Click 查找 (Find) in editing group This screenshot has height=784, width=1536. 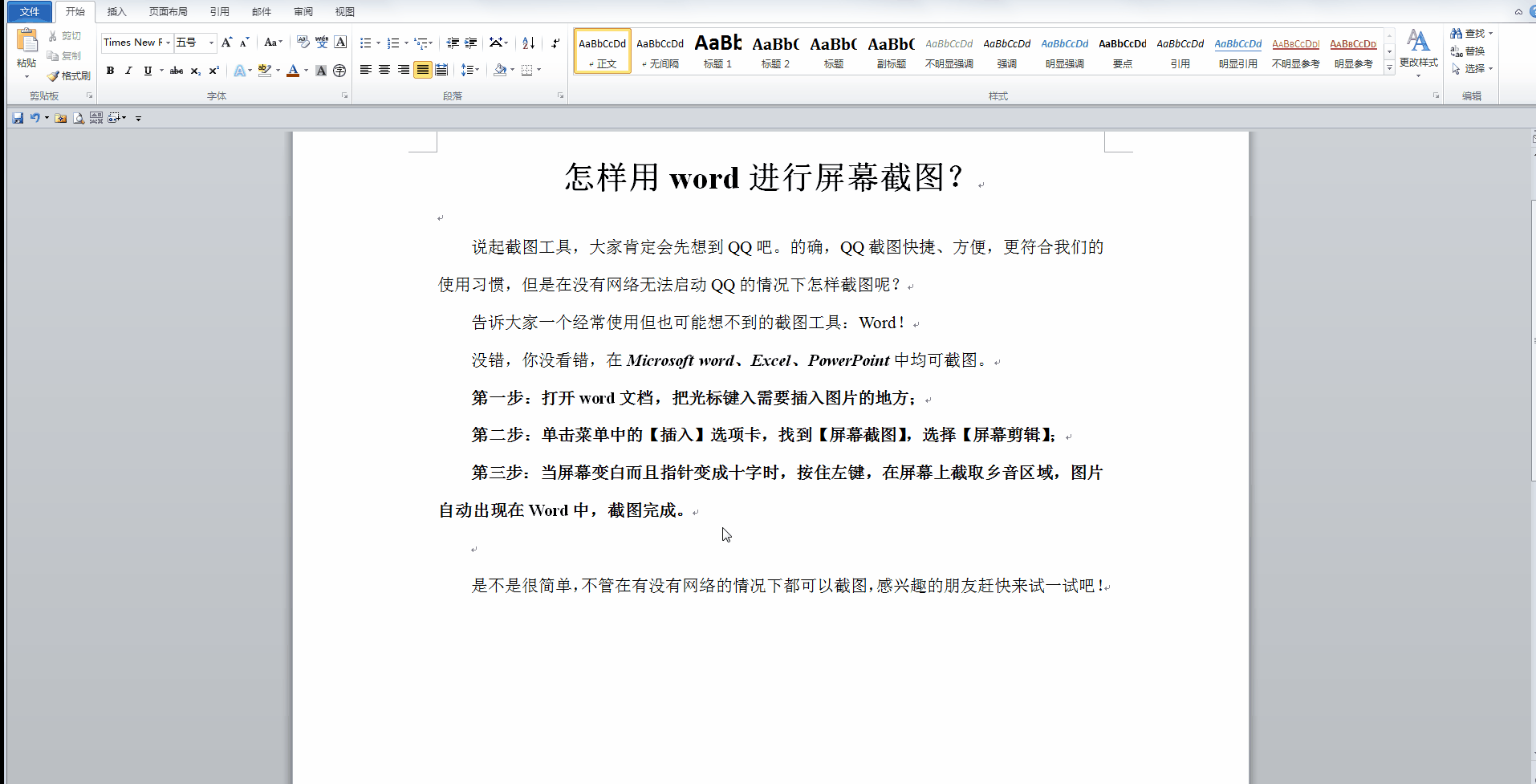(1472, 34)
